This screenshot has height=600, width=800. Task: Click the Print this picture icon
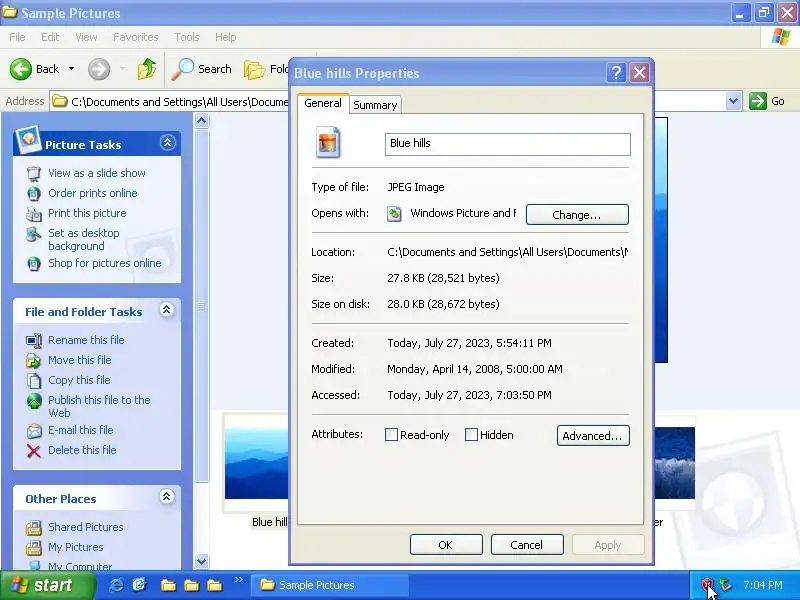point(34,213)
